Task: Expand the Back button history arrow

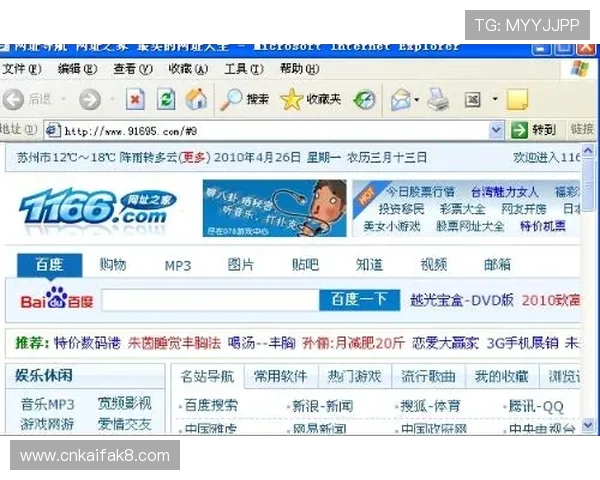Action: pos(64,99)
